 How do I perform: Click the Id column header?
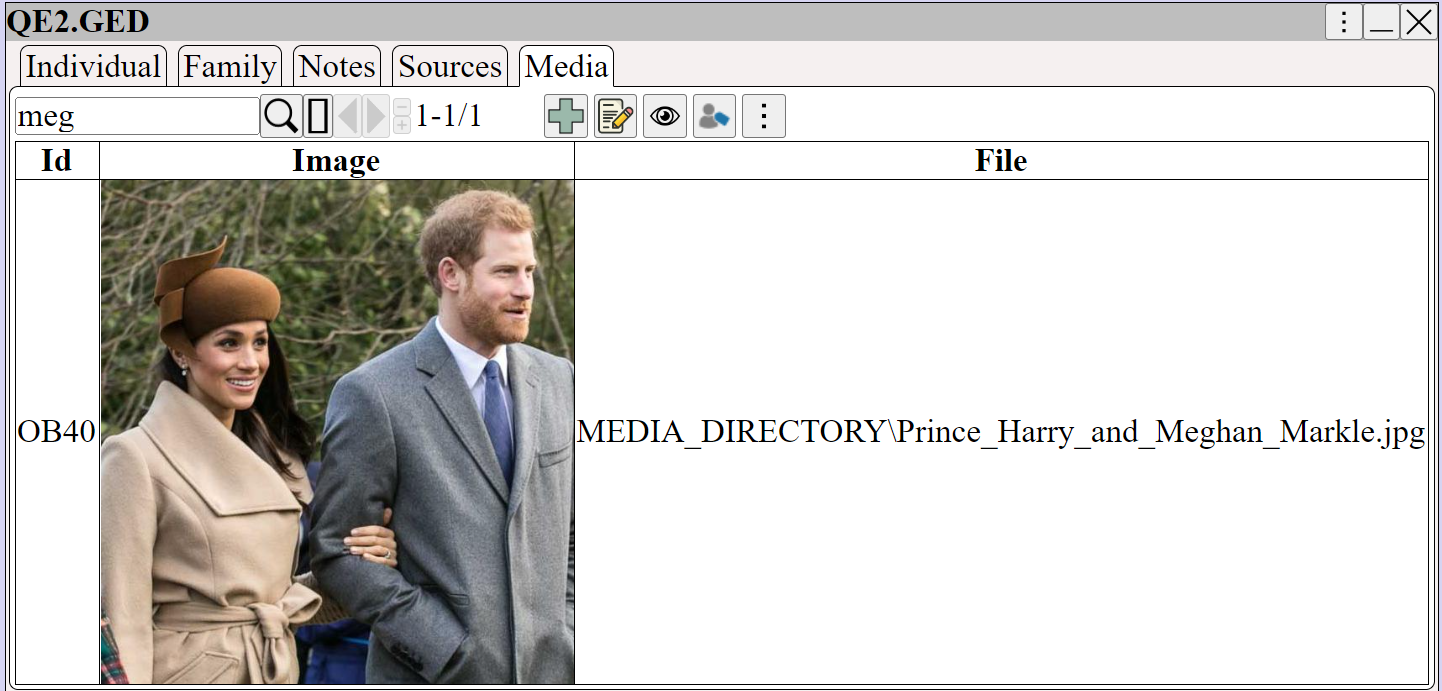click(58, 161)
